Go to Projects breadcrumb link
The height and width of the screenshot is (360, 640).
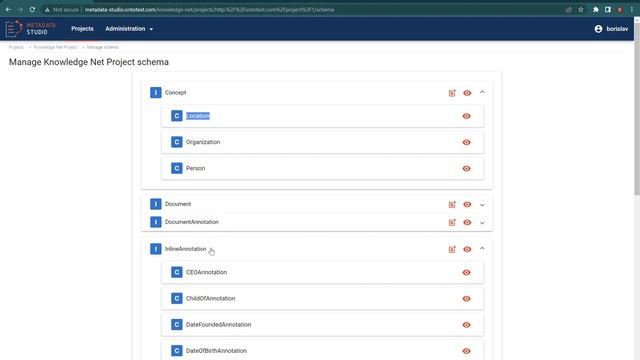point(16,47)
